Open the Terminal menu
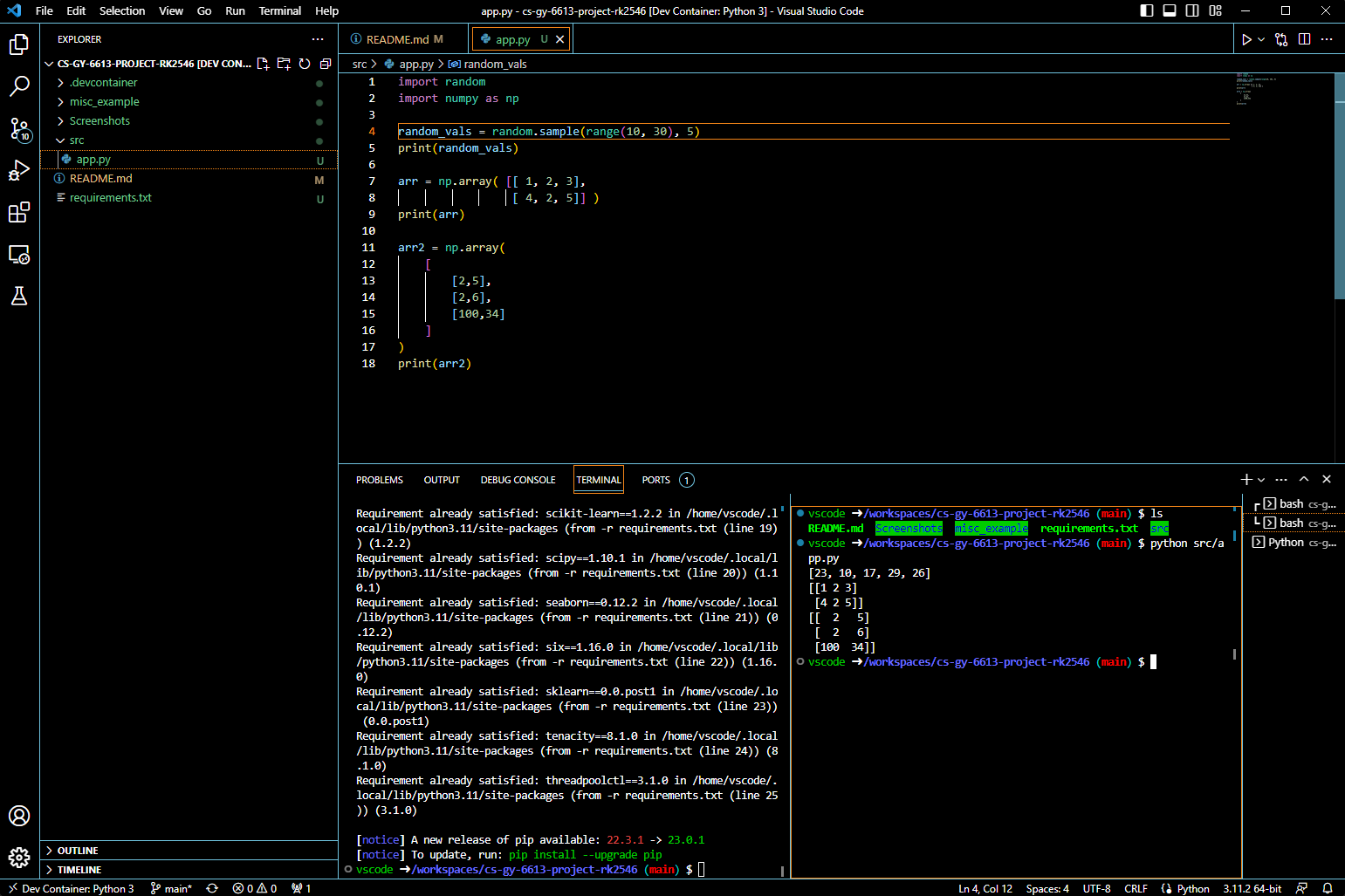The height and width of the screenshot is (896, 1345). pyautogui.click(x=280, y=10)
